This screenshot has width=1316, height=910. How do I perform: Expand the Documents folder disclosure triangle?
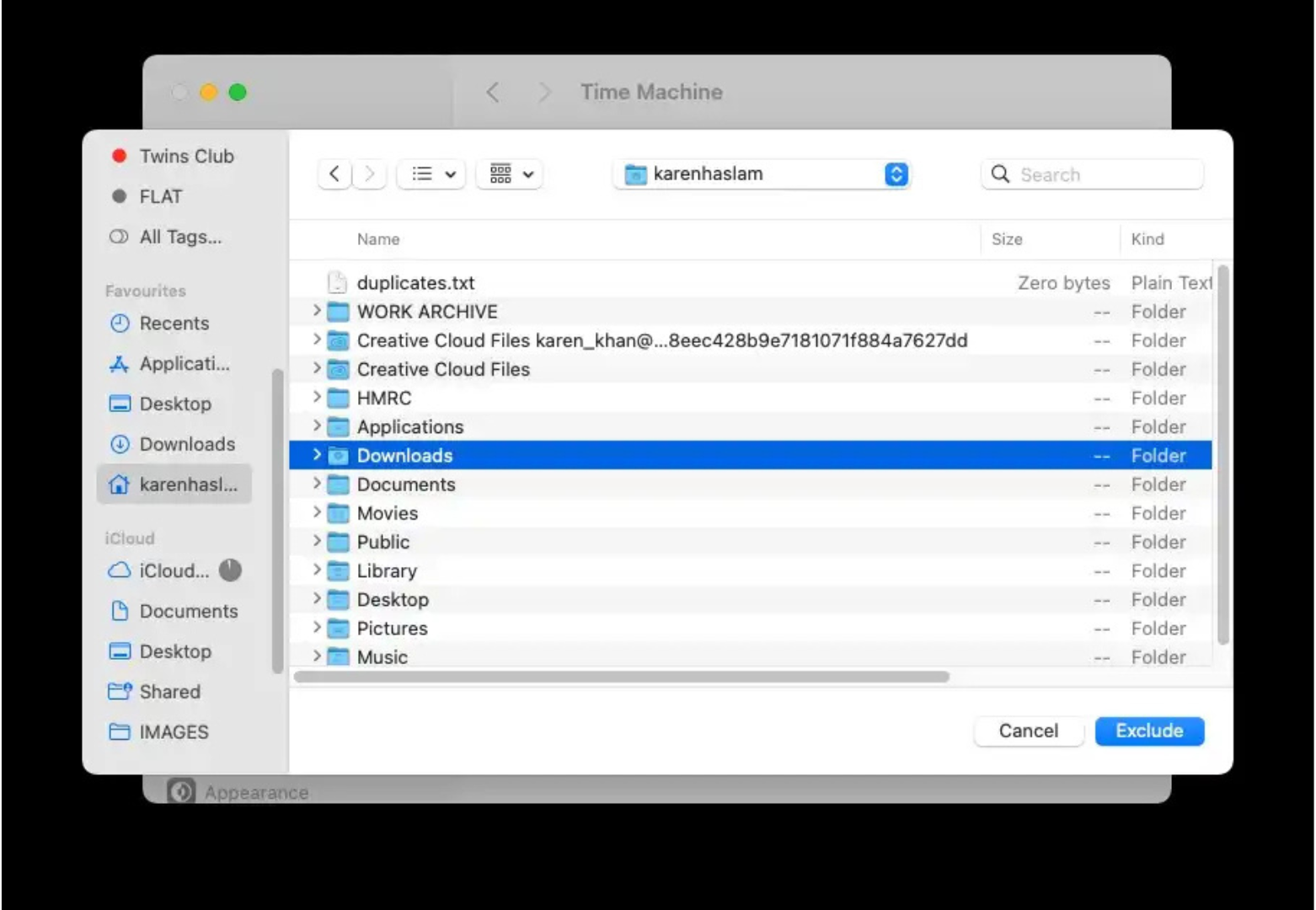point(316,484)
